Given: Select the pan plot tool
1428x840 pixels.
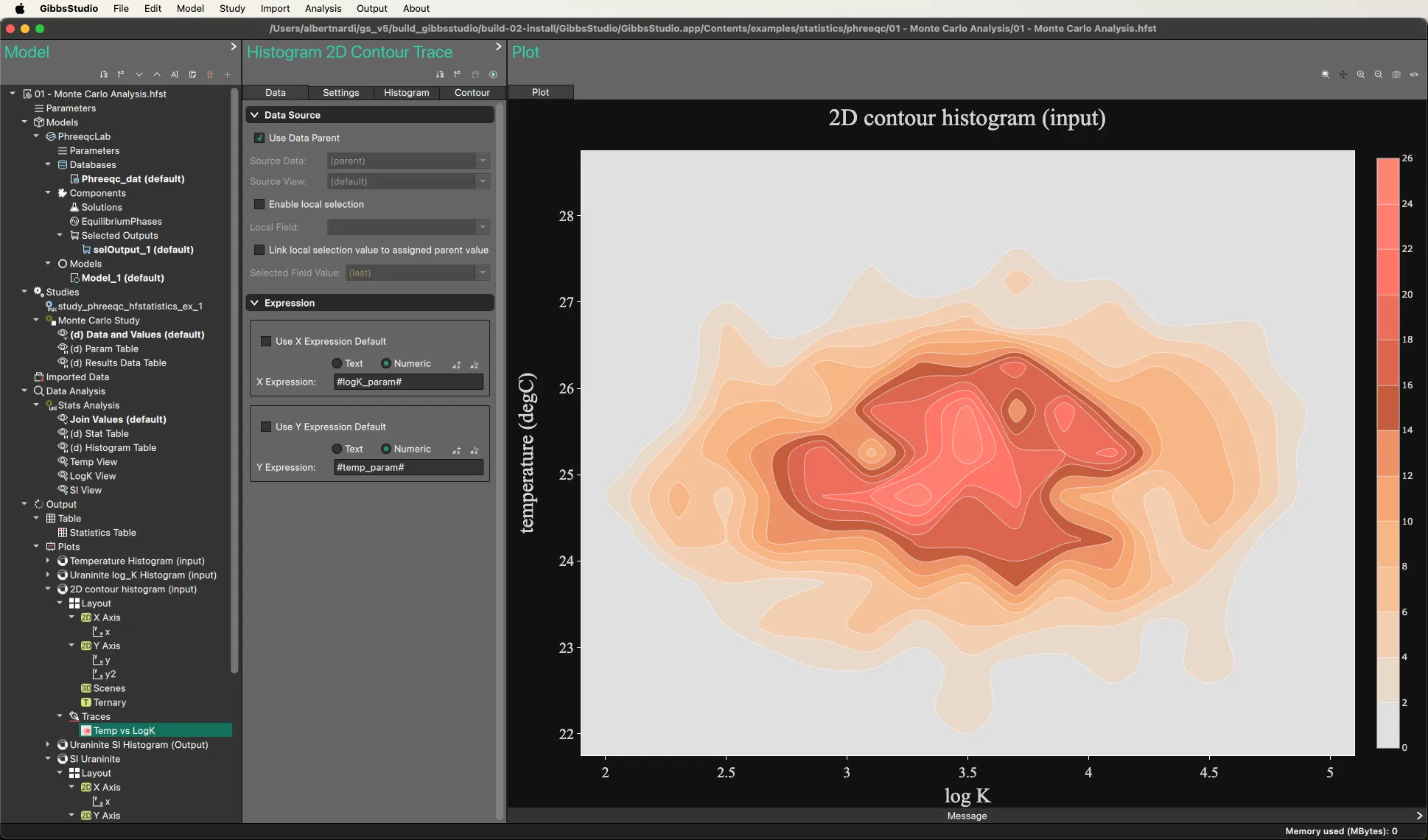Looking at the screenshot, I should pyautogui.click(x=1343, y=74).
